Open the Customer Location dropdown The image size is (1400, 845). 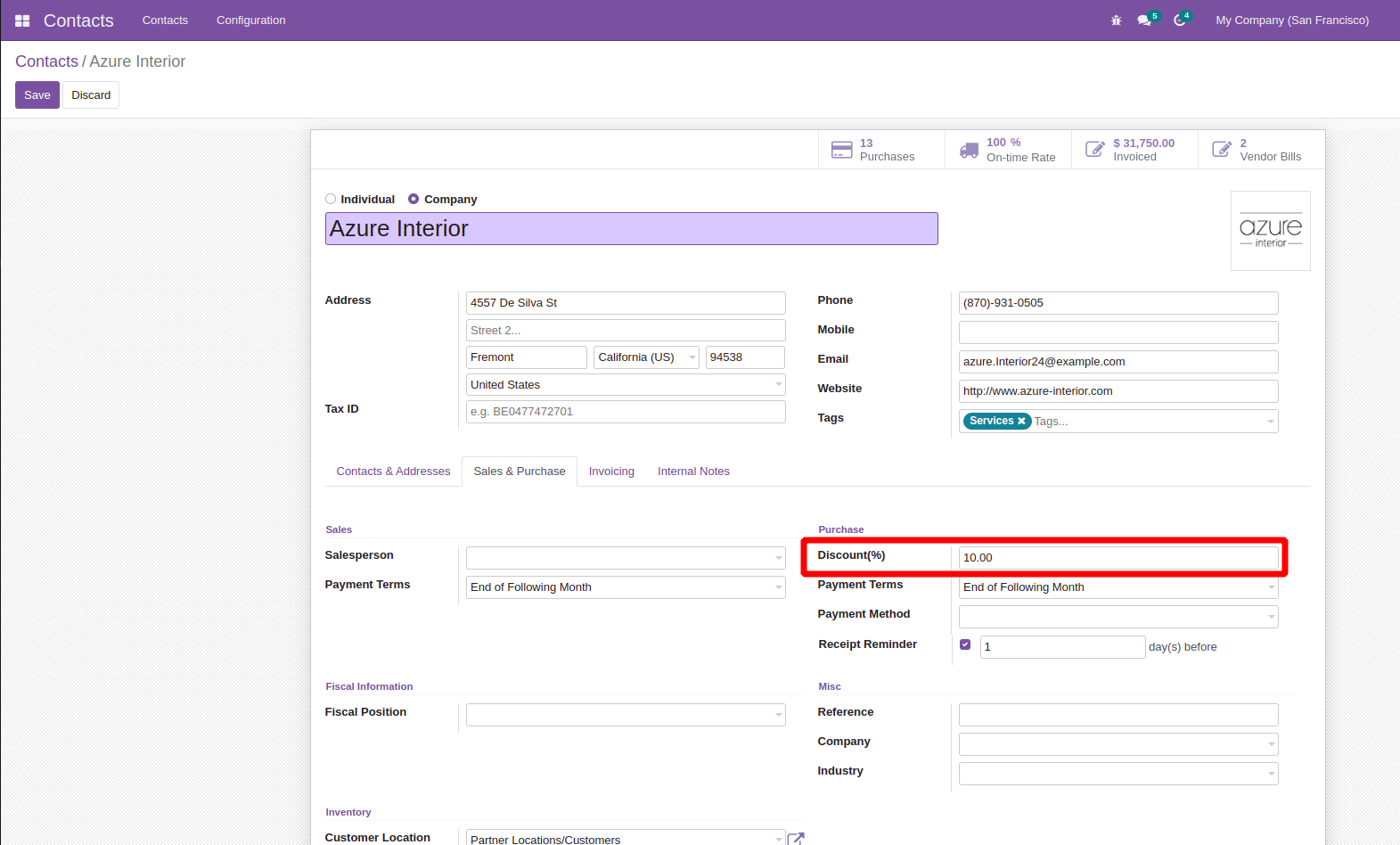(626, 838)
